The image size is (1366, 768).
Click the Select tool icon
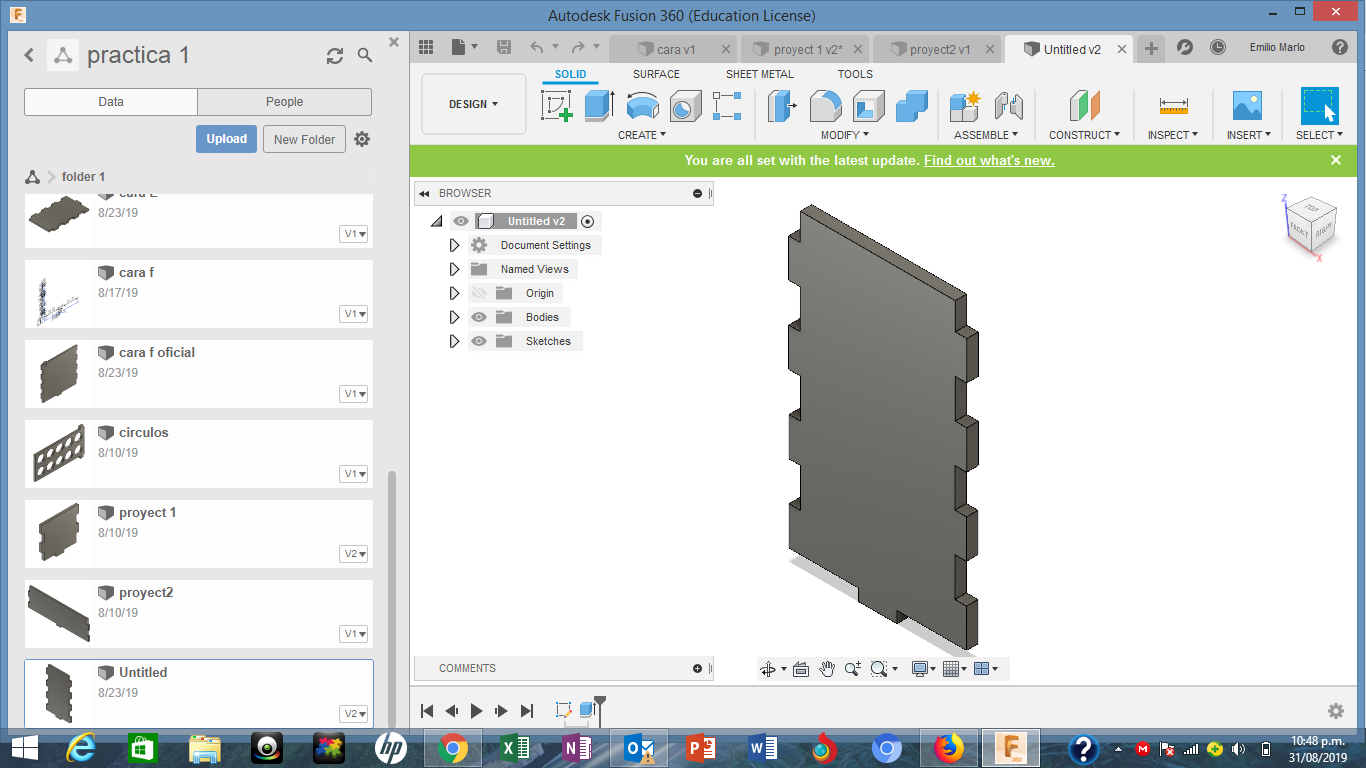pyautogui.click(x=1319, y=106)
